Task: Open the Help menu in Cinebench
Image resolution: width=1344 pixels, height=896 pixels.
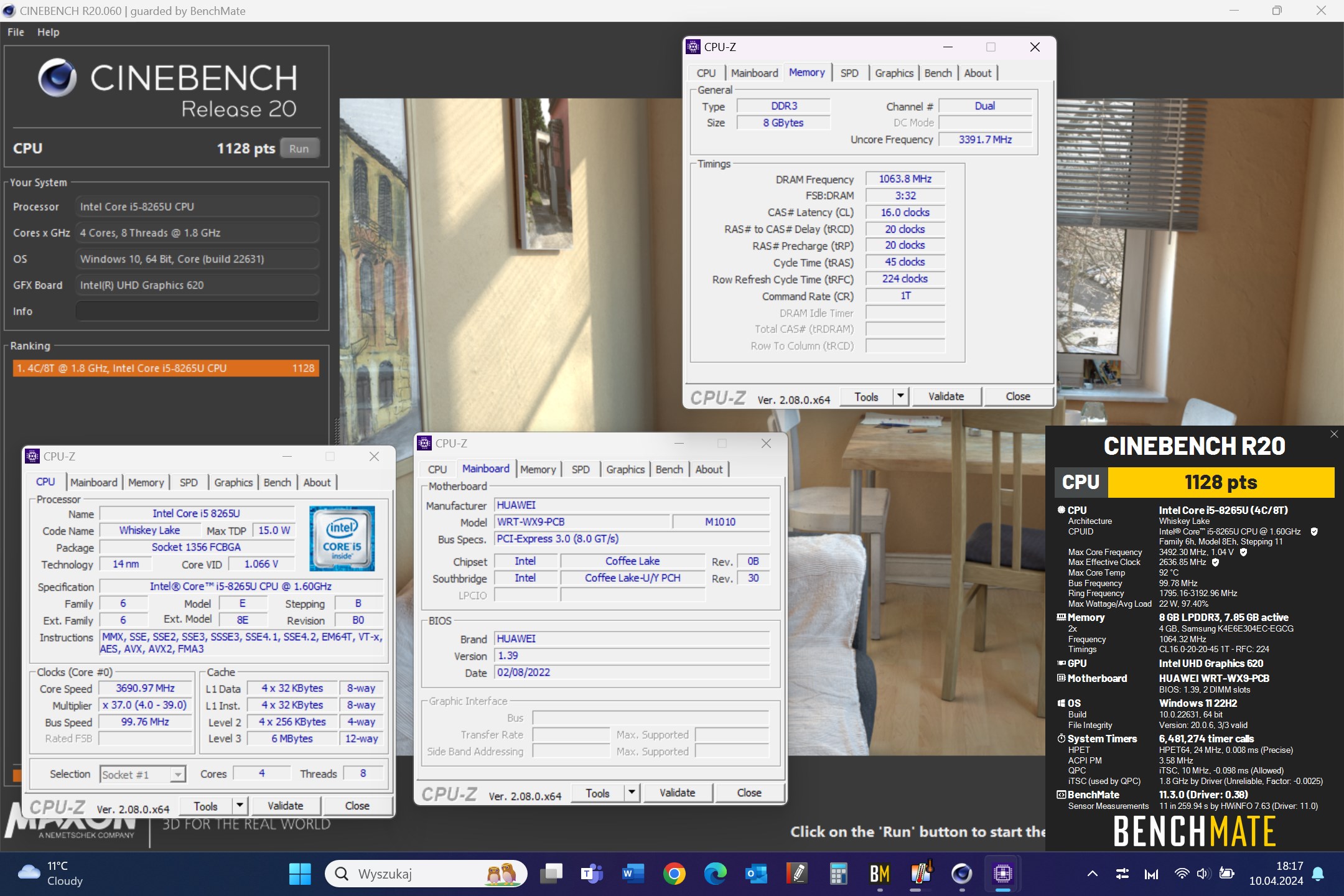Action: pyautogui.click(x=48, y=32)
